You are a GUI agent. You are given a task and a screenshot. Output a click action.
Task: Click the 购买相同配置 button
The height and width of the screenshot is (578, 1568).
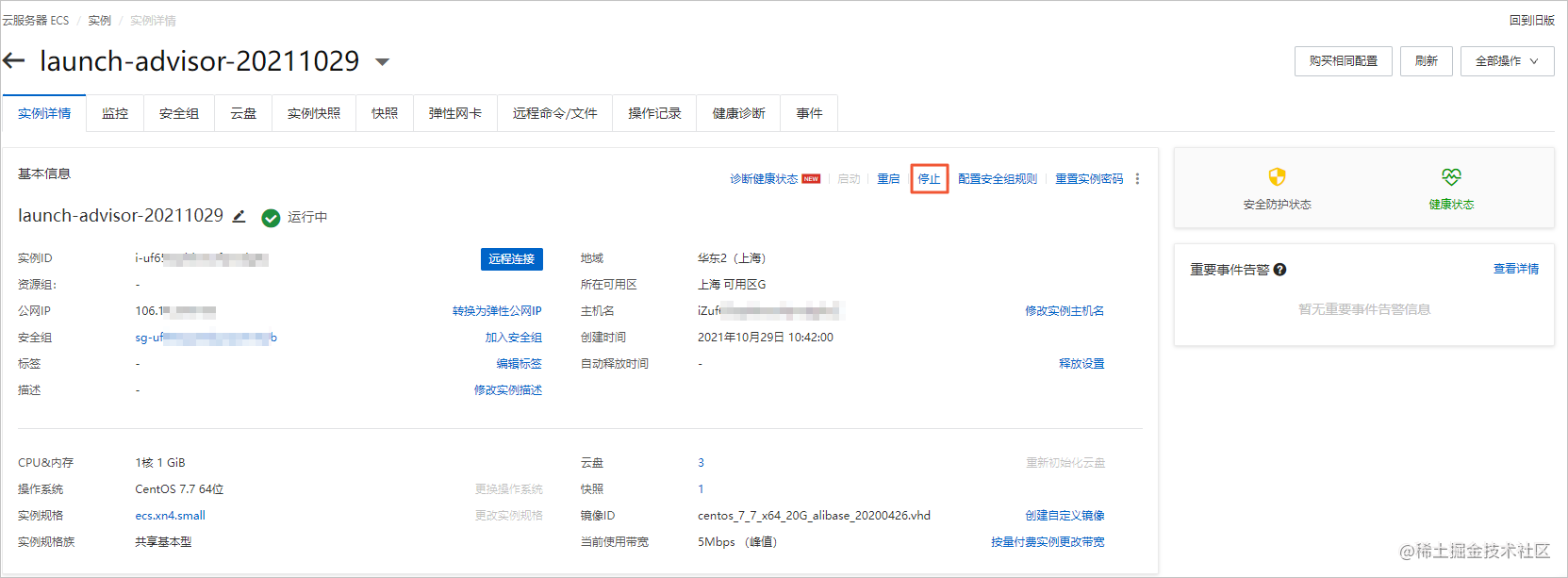pos(1344,61)
